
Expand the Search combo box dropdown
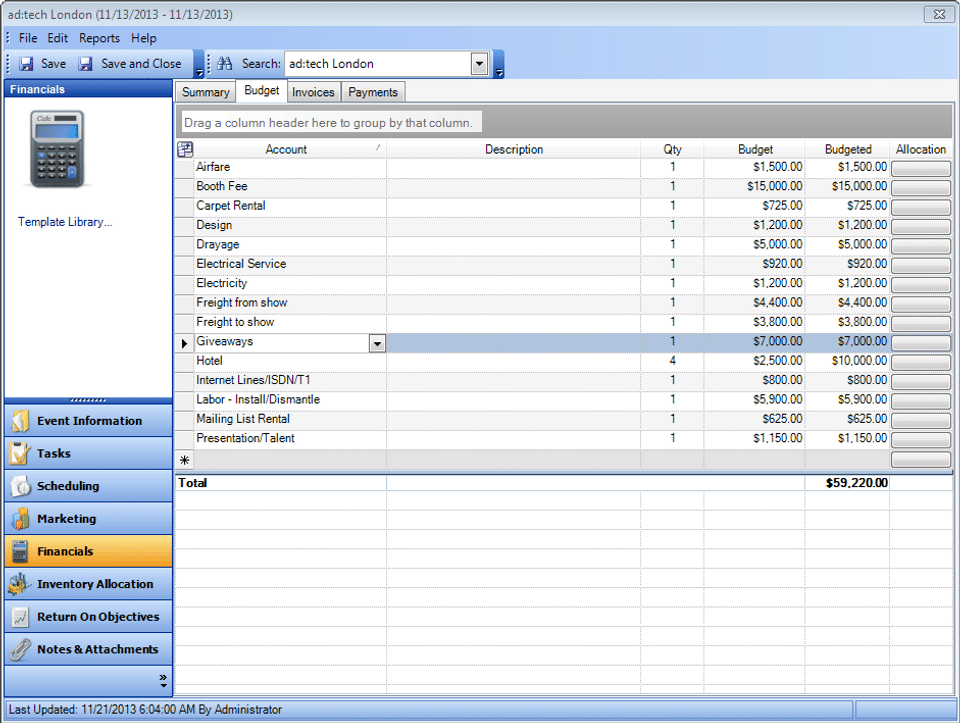click(479, 64)
